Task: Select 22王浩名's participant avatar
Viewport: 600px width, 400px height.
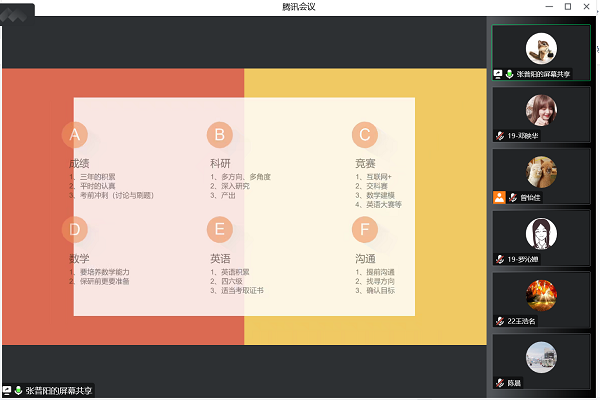Action: 541,295
